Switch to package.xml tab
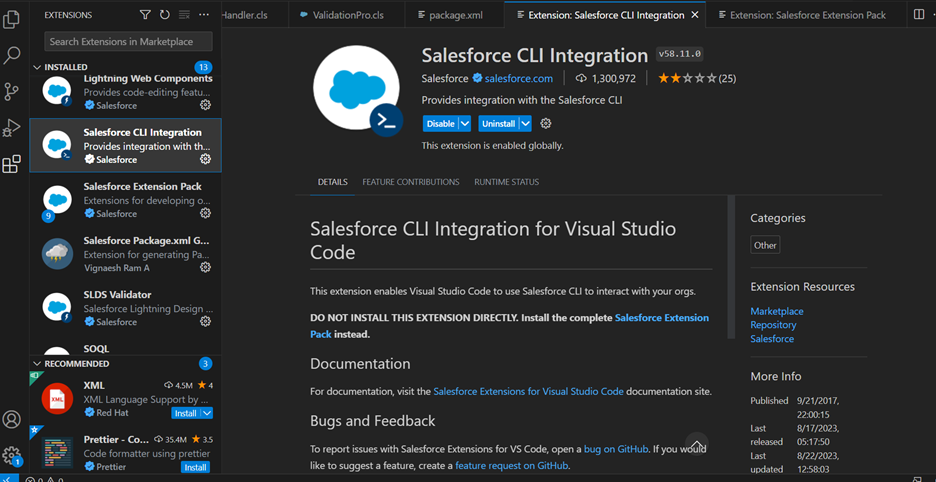The width and height of the screenshot is (936, 482). 454,15
